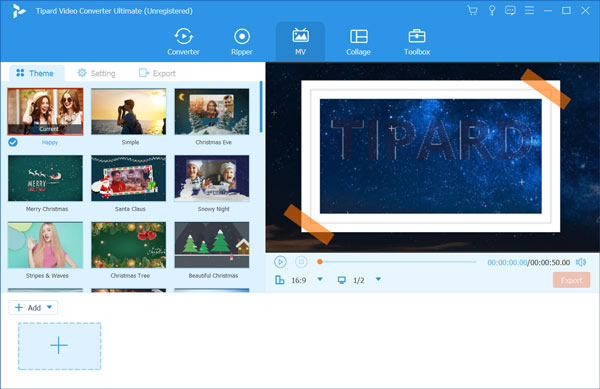Click the 'Christmas Tree' theme label
The image size is (600, 389).
(x=130, y=275)
